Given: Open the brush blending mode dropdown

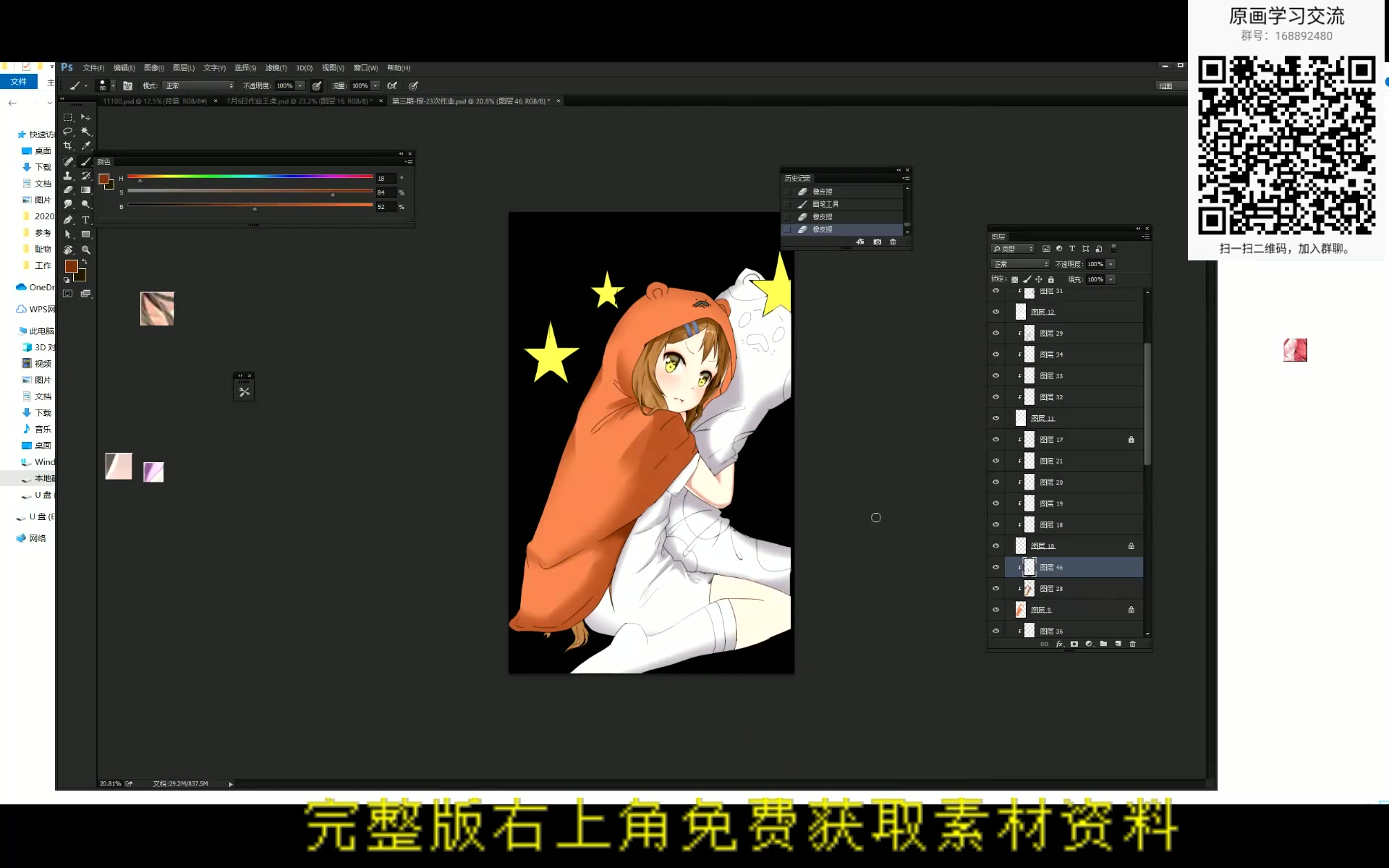Looking at the screenshot, I should pos(197,85).
